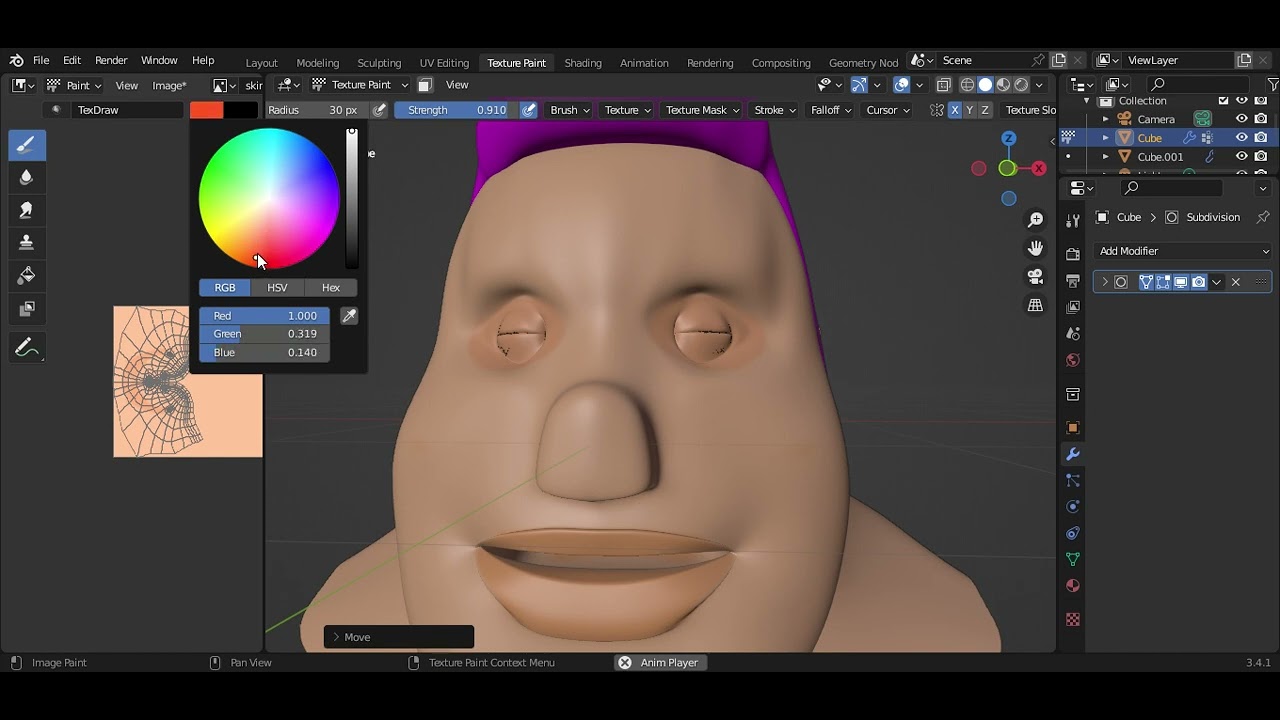Toggle radius pen pressure icon
The width and height of the screenshot is (1280, 720).
click(379, 110)
